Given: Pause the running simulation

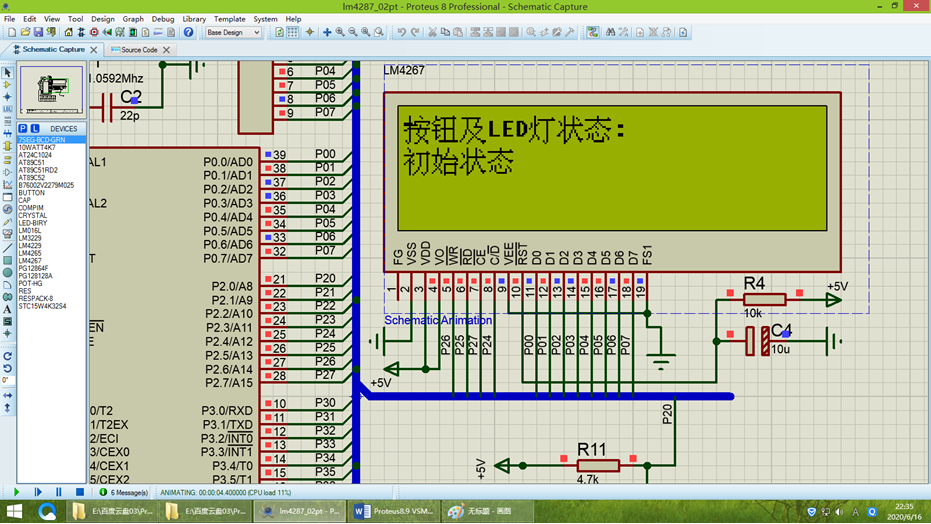Looking at the screenshot, I should point(58,492).
